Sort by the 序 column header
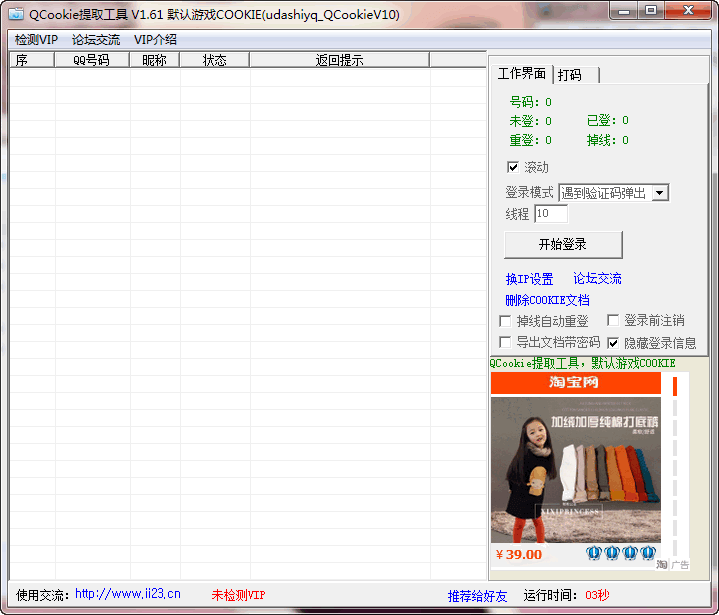This screenshot has height=615, width=719. coord(32,60)
